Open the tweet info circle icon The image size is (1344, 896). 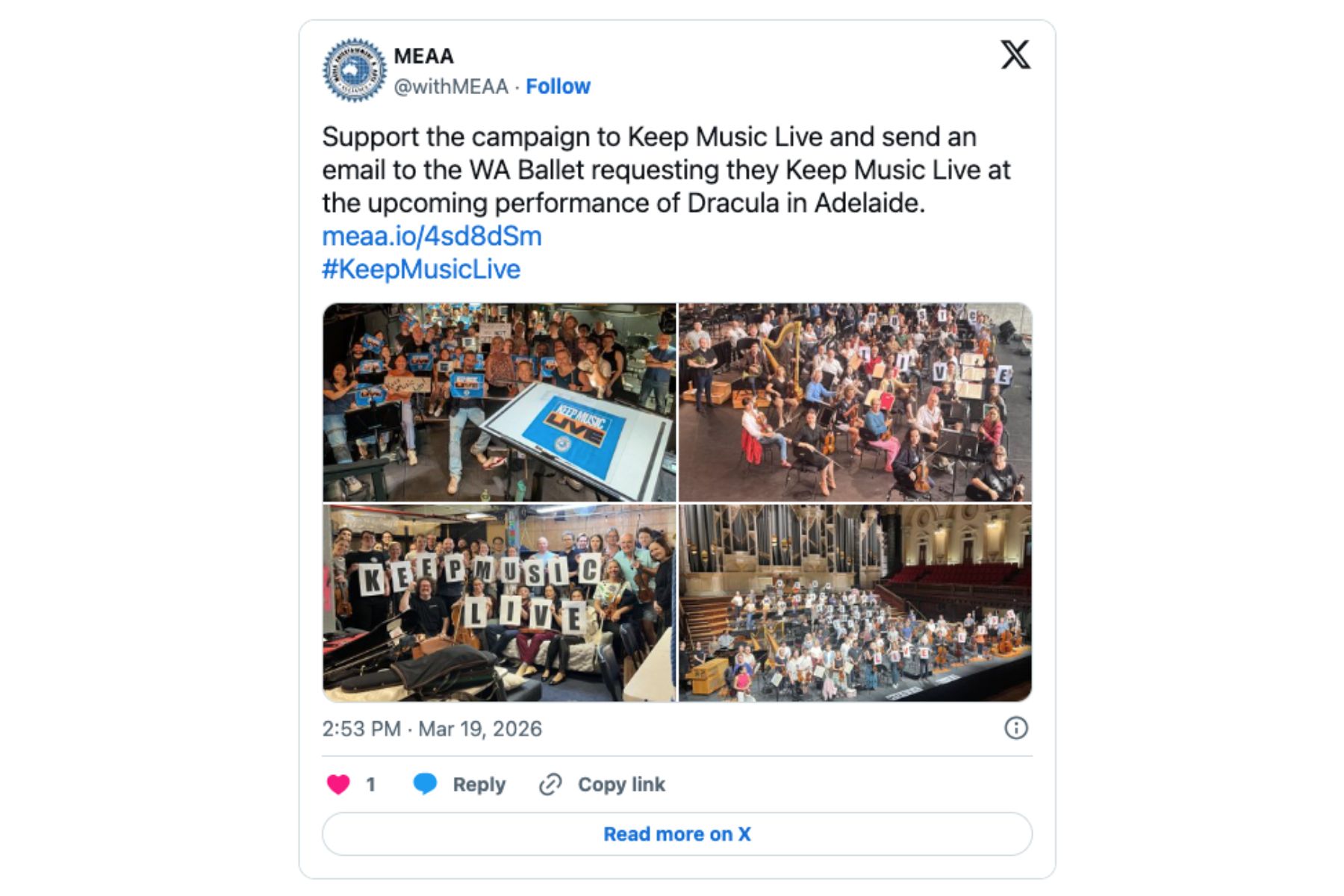[1015, 728]
